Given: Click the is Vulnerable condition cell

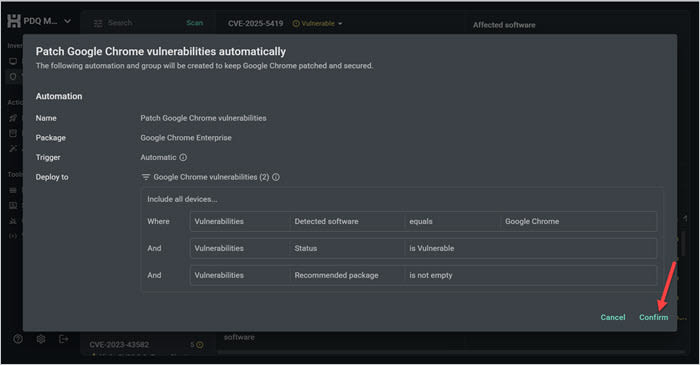Looking at the screenshot, I should [530, 248].
